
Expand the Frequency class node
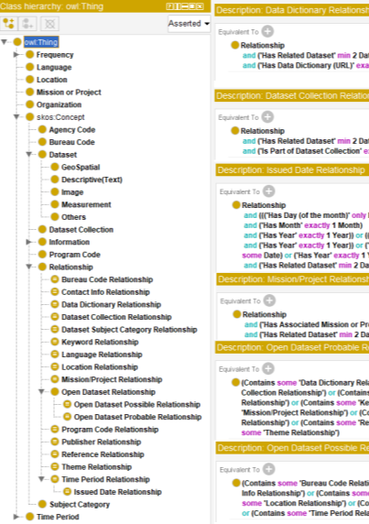coord(16,54)
